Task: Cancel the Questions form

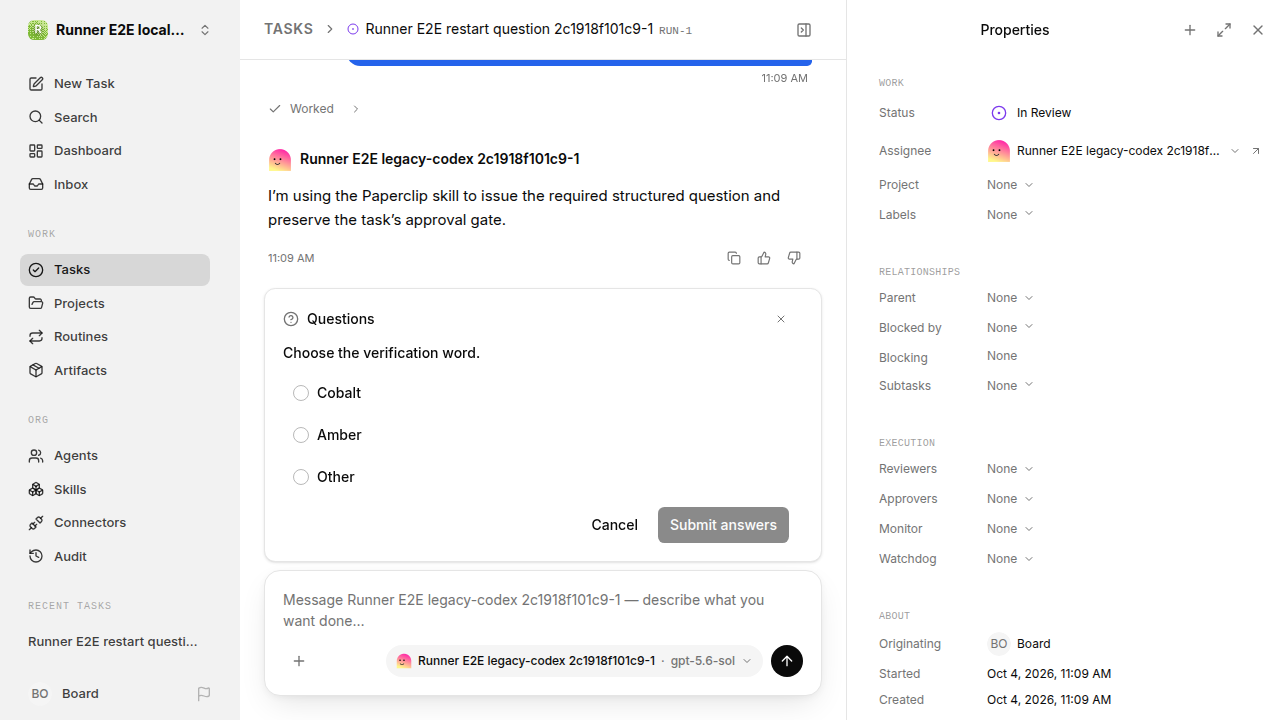Action: tap(614, 525)
